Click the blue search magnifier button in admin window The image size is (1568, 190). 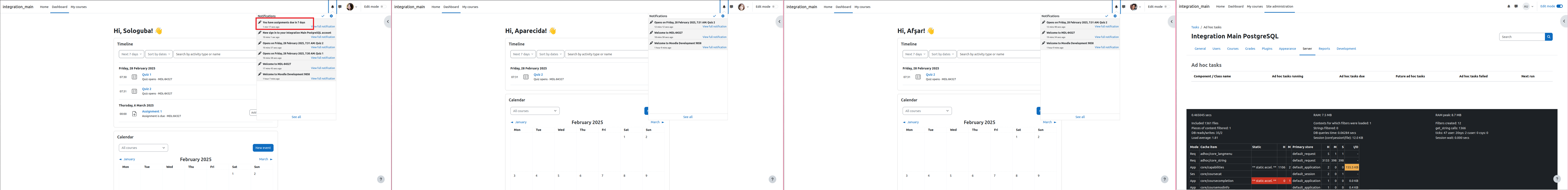tap(1549, 37)
